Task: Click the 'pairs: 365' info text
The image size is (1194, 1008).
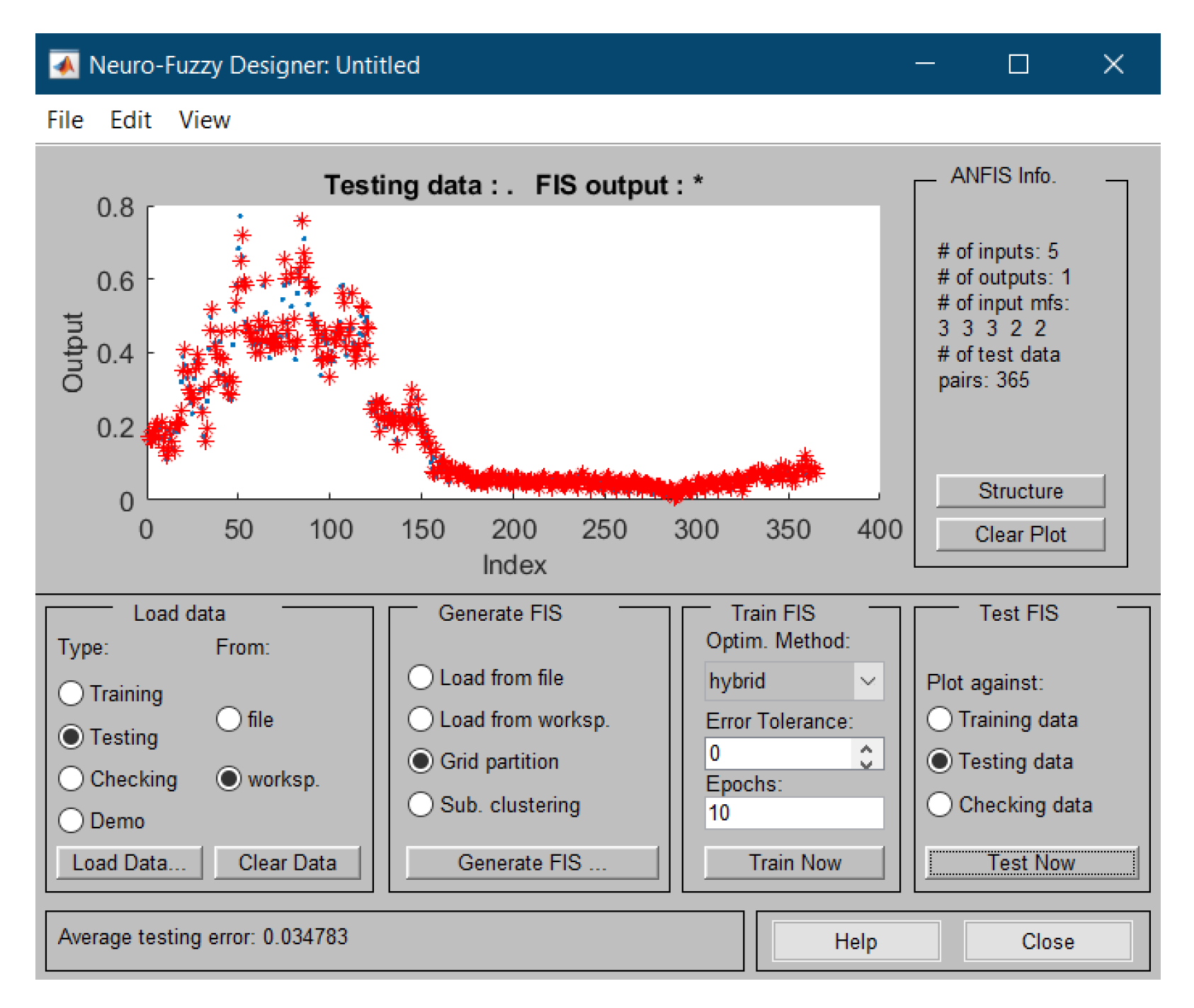Action: pyautogui.click(x=983, y=380)
